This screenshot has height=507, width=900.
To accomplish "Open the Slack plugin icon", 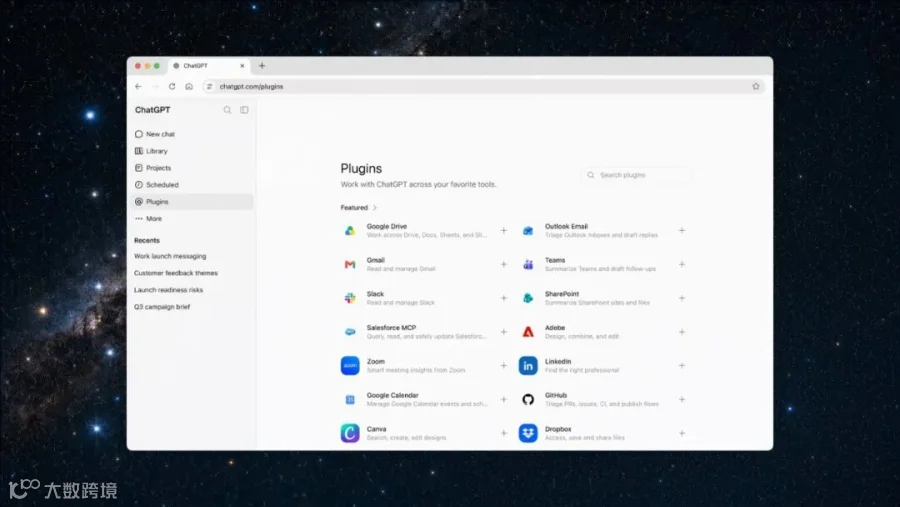I will coord(350,298).
